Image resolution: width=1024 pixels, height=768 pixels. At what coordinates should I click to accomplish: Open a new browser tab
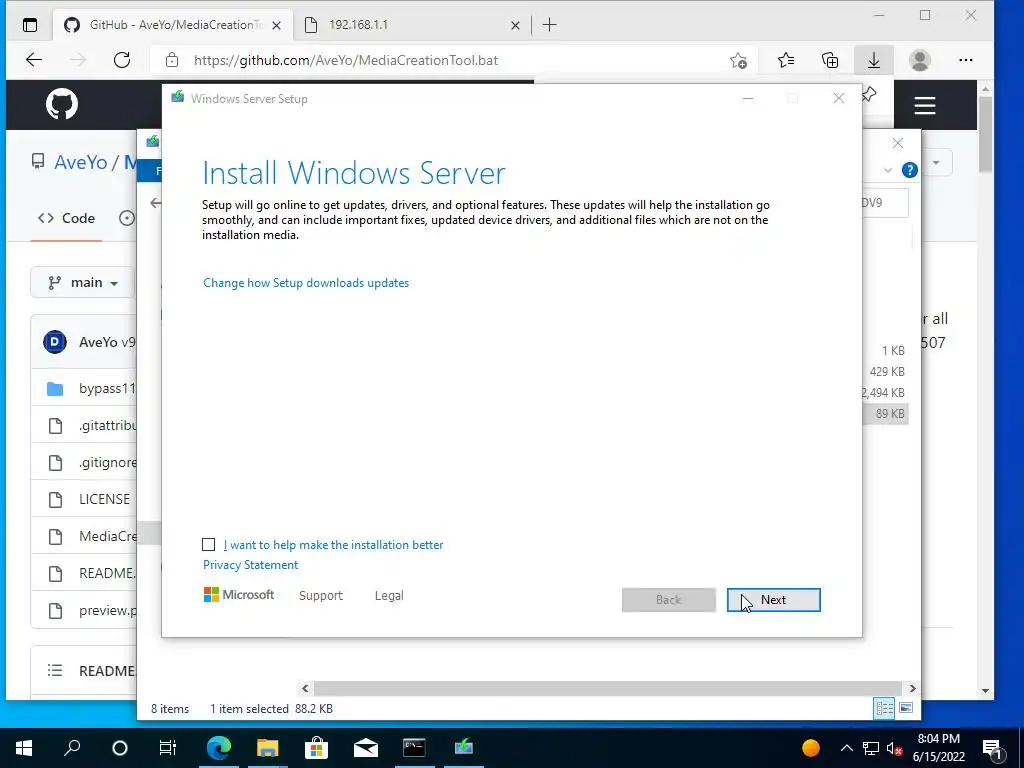click(x=550, y=25)
